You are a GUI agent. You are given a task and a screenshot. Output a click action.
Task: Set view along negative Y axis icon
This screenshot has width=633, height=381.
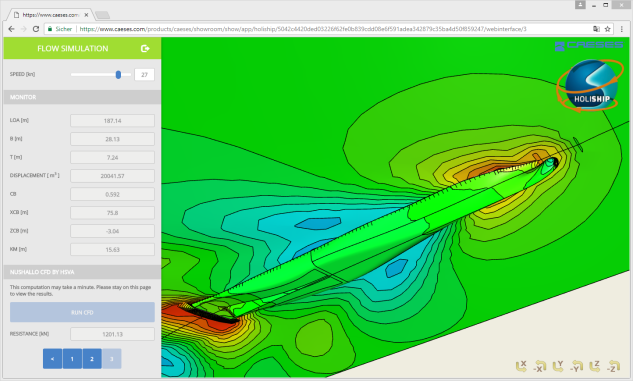(x=577, y=366)
